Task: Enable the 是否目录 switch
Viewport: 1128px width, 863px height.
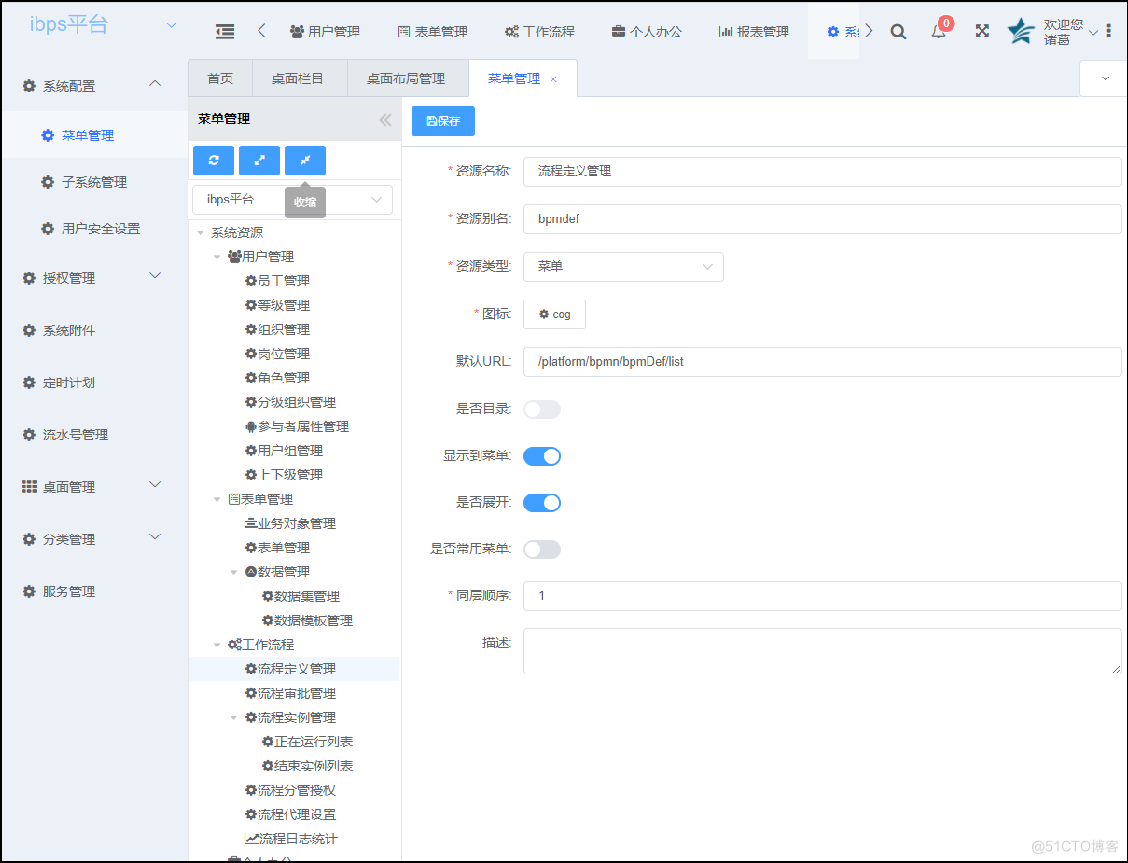Action: (x=542, y=409)
